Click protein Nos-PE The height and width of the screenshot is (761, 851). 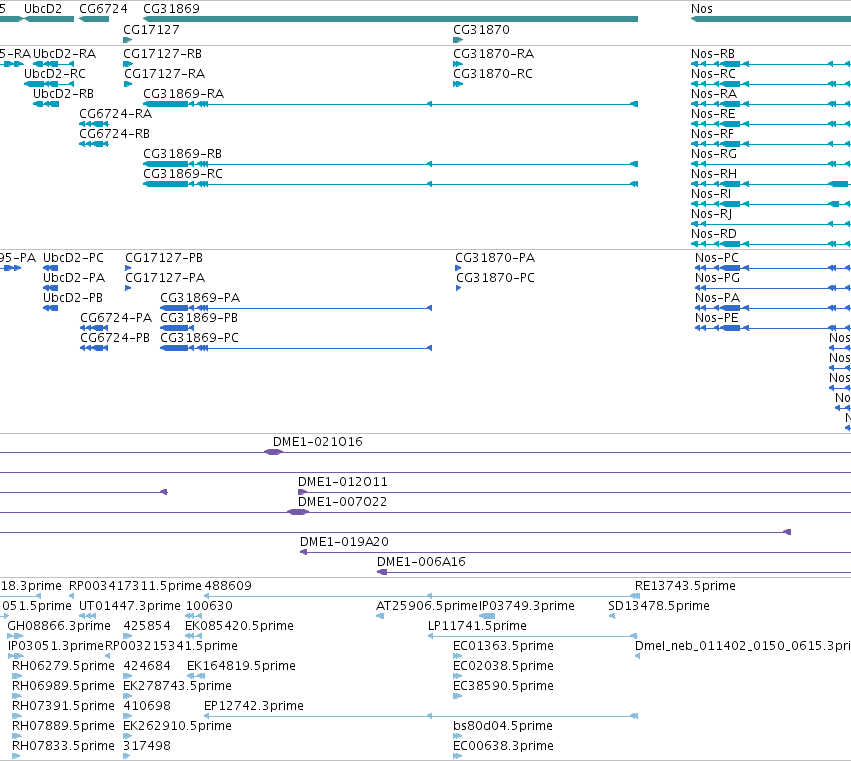click(717, 318)
